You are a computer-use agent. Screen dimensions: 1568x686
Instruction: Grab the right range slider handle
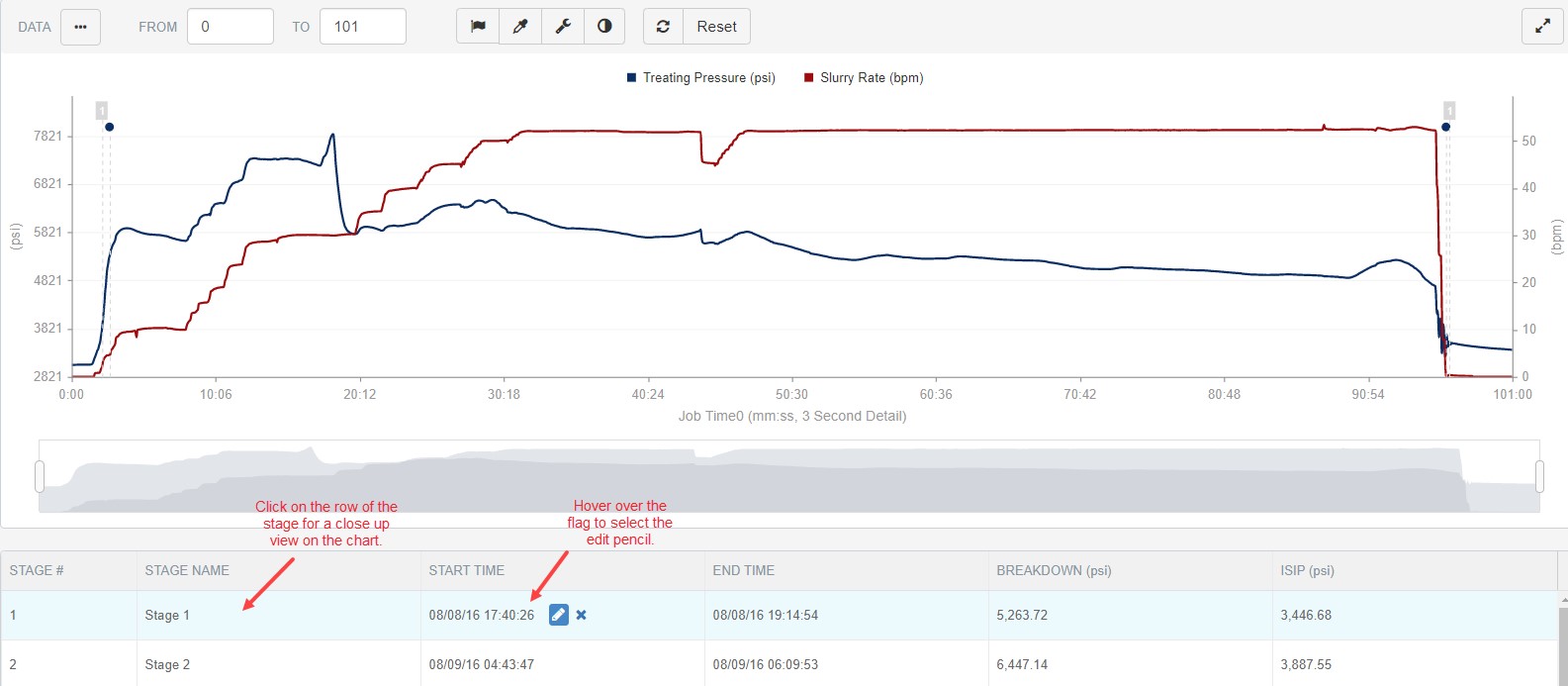[1539, 476]
